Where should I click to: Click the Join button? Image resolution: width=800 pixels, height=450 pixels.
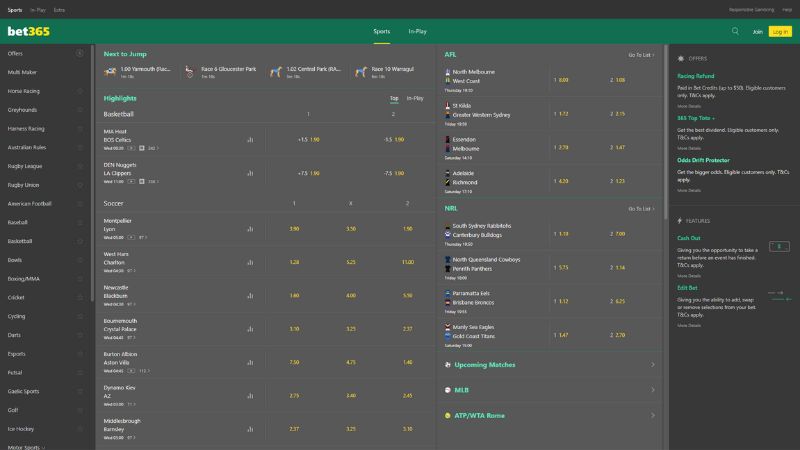[x=757, y=32]
